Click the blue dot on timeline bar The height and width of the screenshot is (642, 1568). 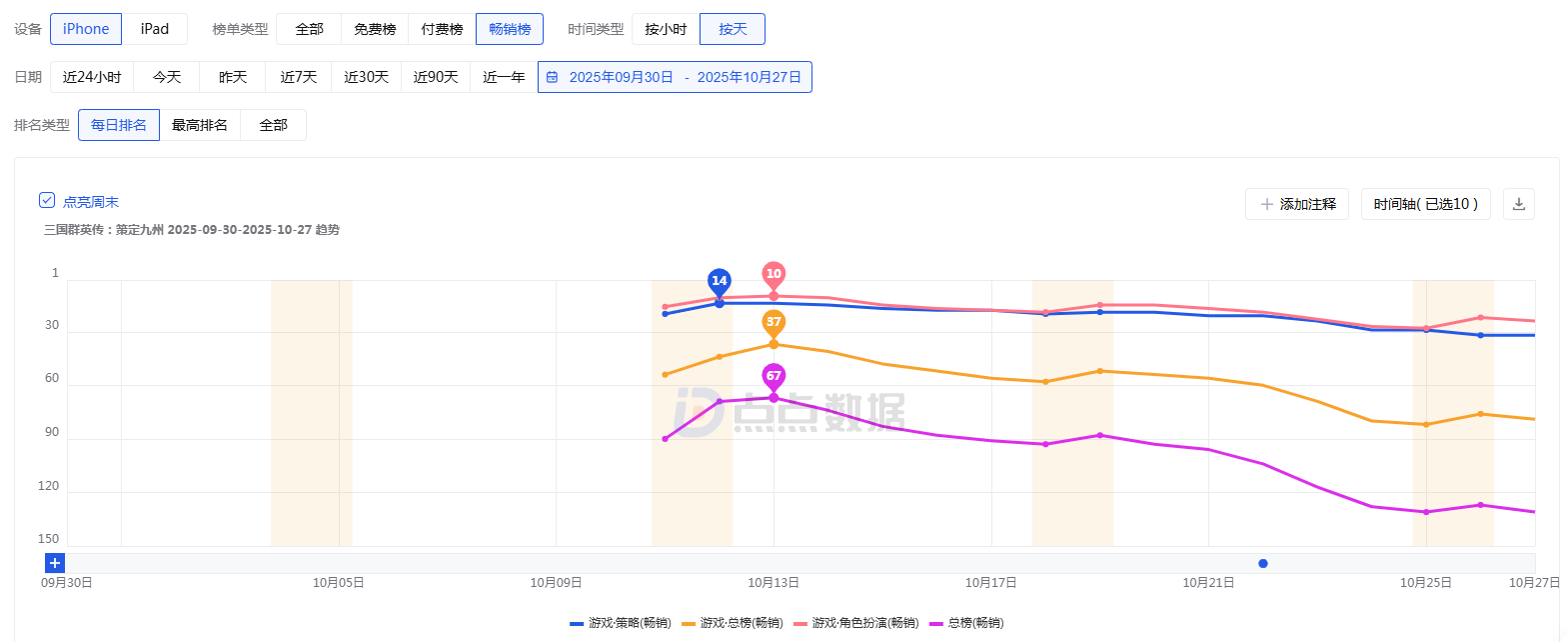[x=1263, y=564]
